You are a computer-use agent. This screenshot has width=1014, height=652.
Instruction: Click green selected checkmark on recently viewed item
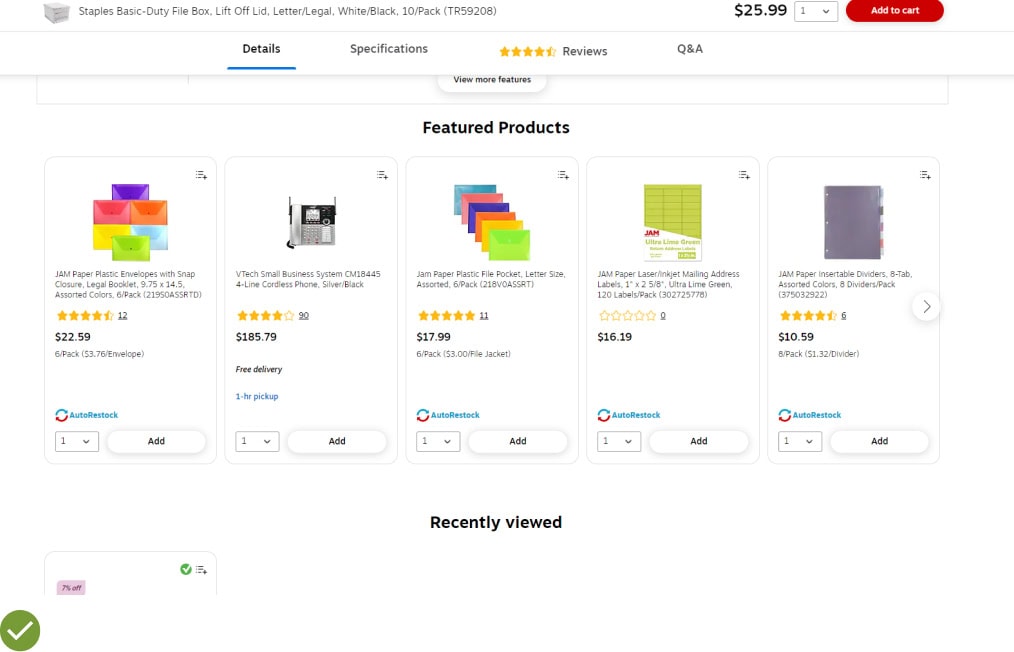point(185,570)
